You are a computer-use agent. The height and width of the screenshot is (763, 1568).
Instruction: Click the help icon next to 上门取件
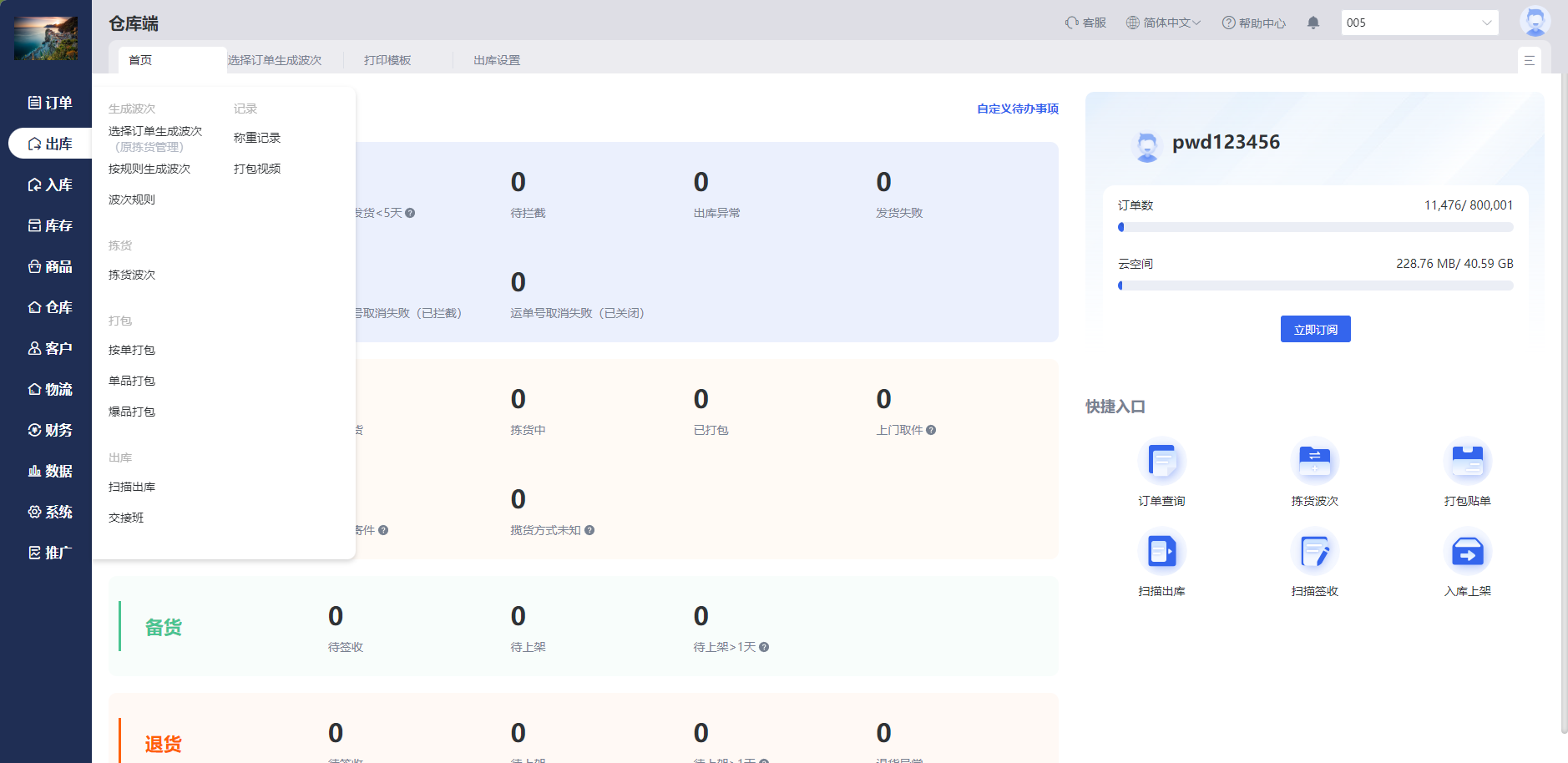931,430
